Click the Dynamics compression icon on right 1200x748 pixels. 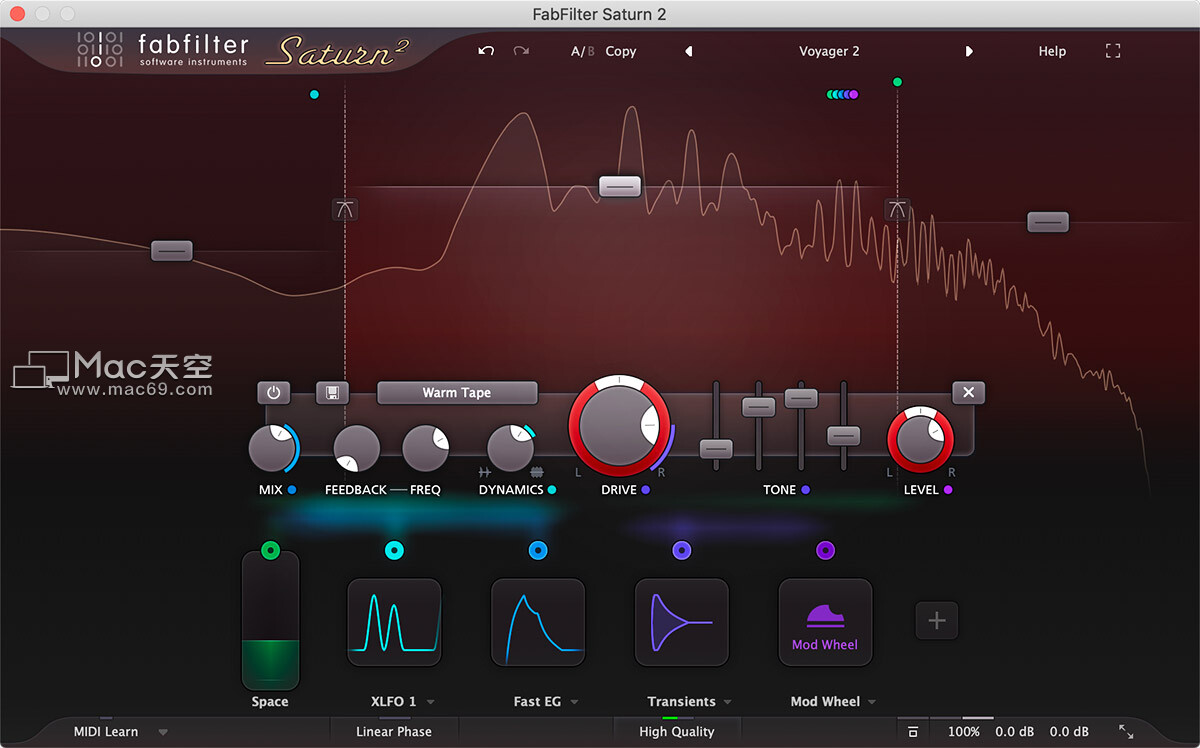[536, 471]
